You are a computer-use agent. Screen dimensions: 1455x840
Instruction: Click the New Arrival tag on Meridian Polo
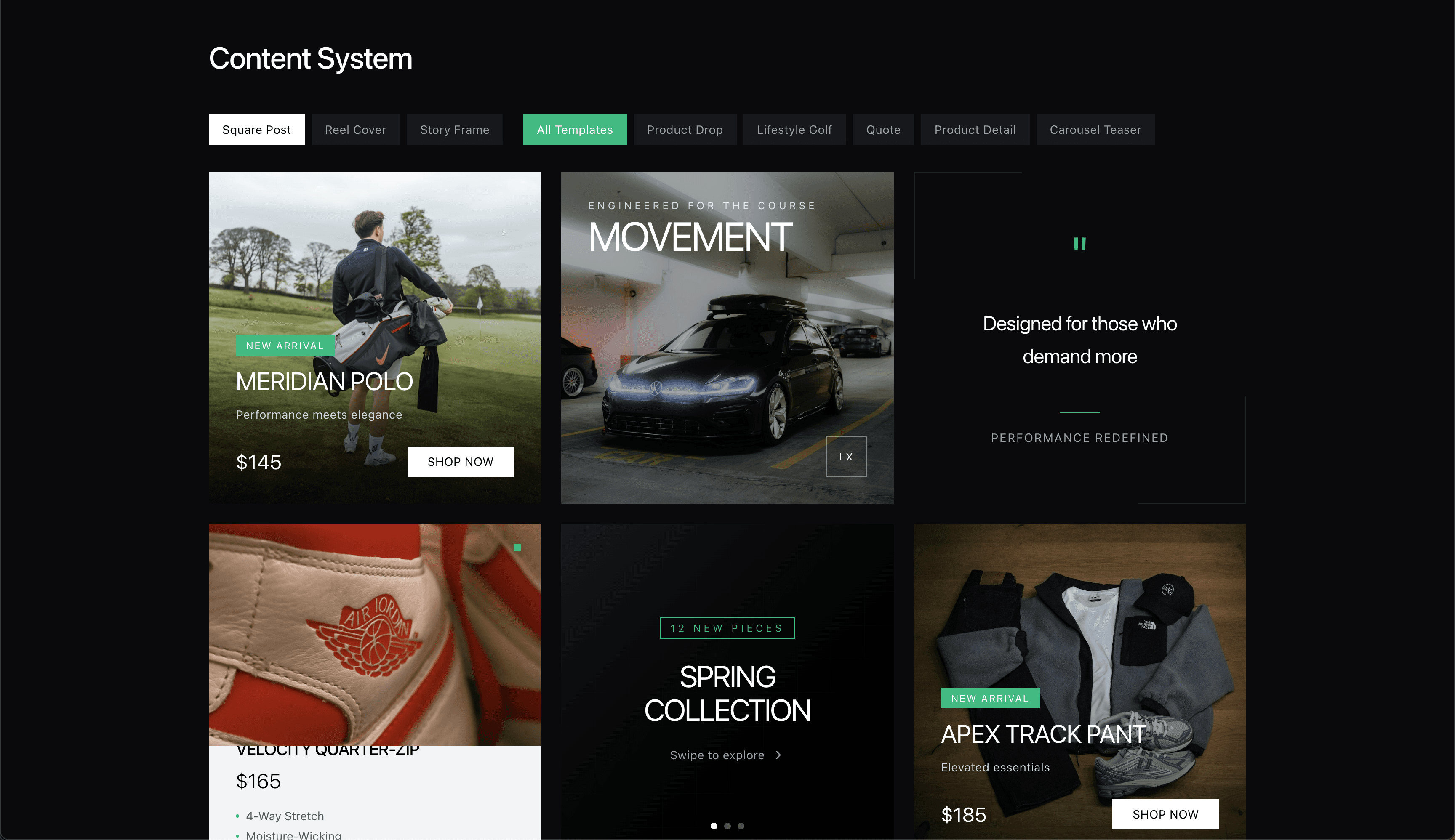tap(285, 346)
